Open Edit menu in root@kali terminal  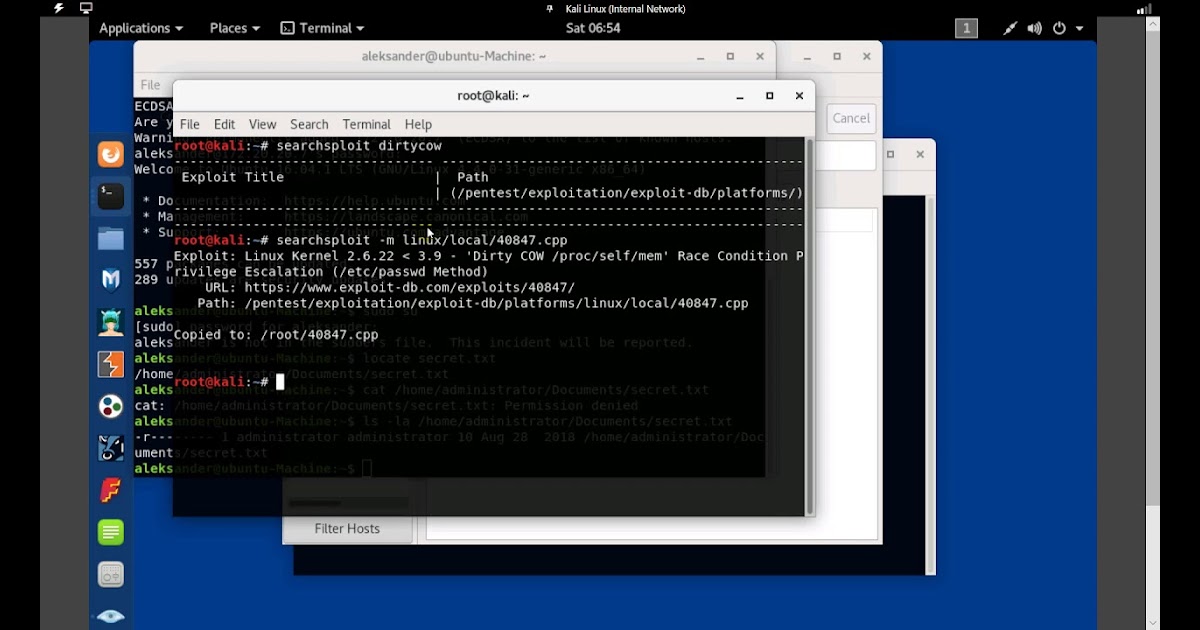coord(224,124)
